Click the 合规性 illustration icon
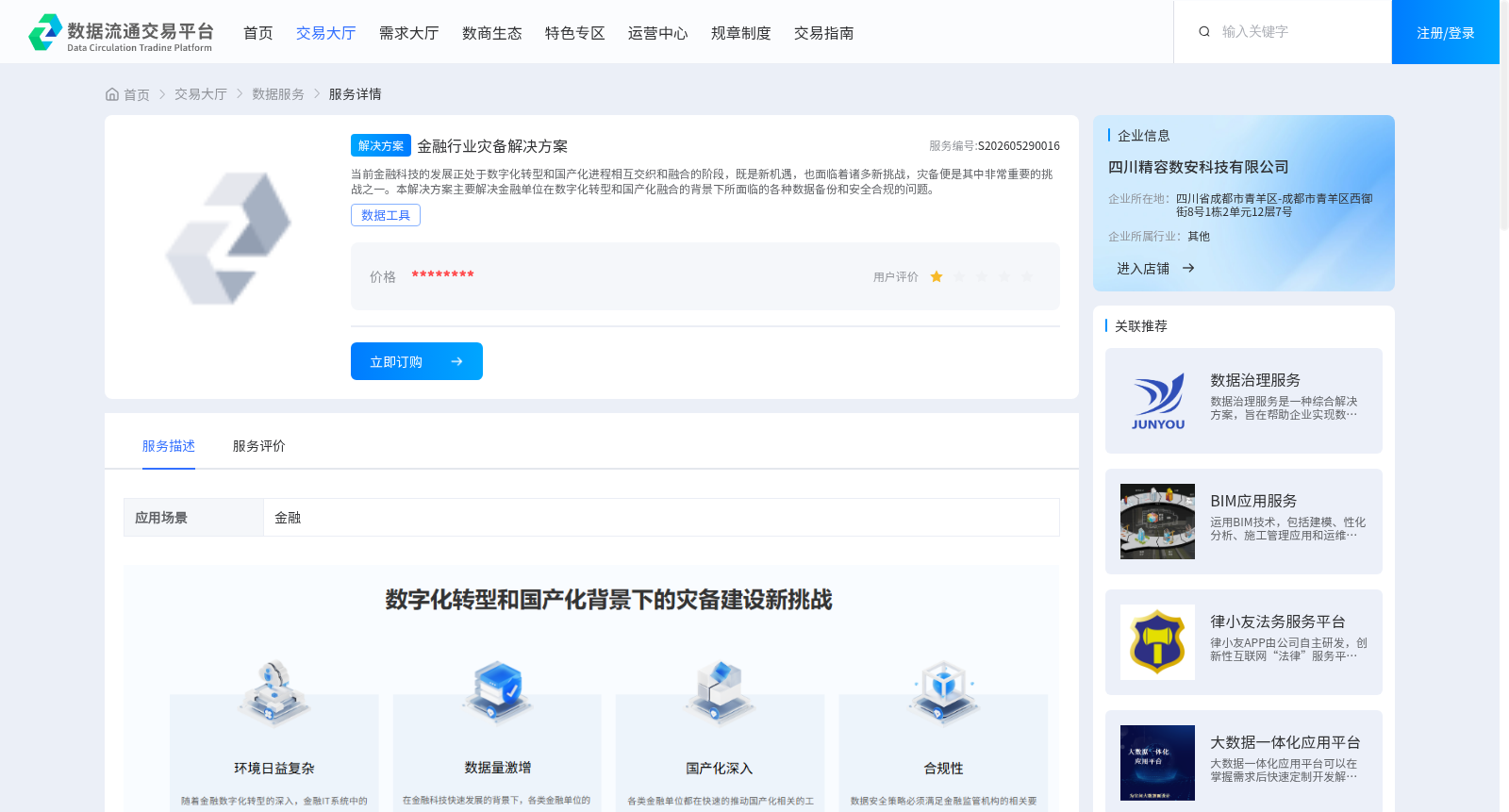The width and height of the screenshot is (1509, 812). click(943, 691)
